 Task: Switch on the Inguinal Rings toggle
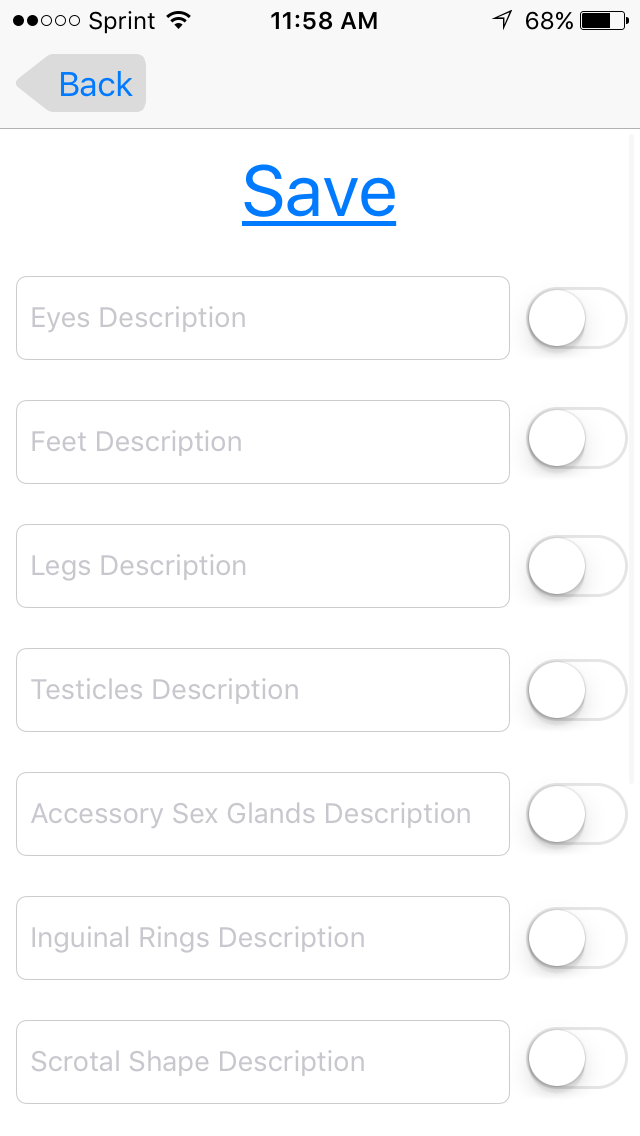point(576,938)
